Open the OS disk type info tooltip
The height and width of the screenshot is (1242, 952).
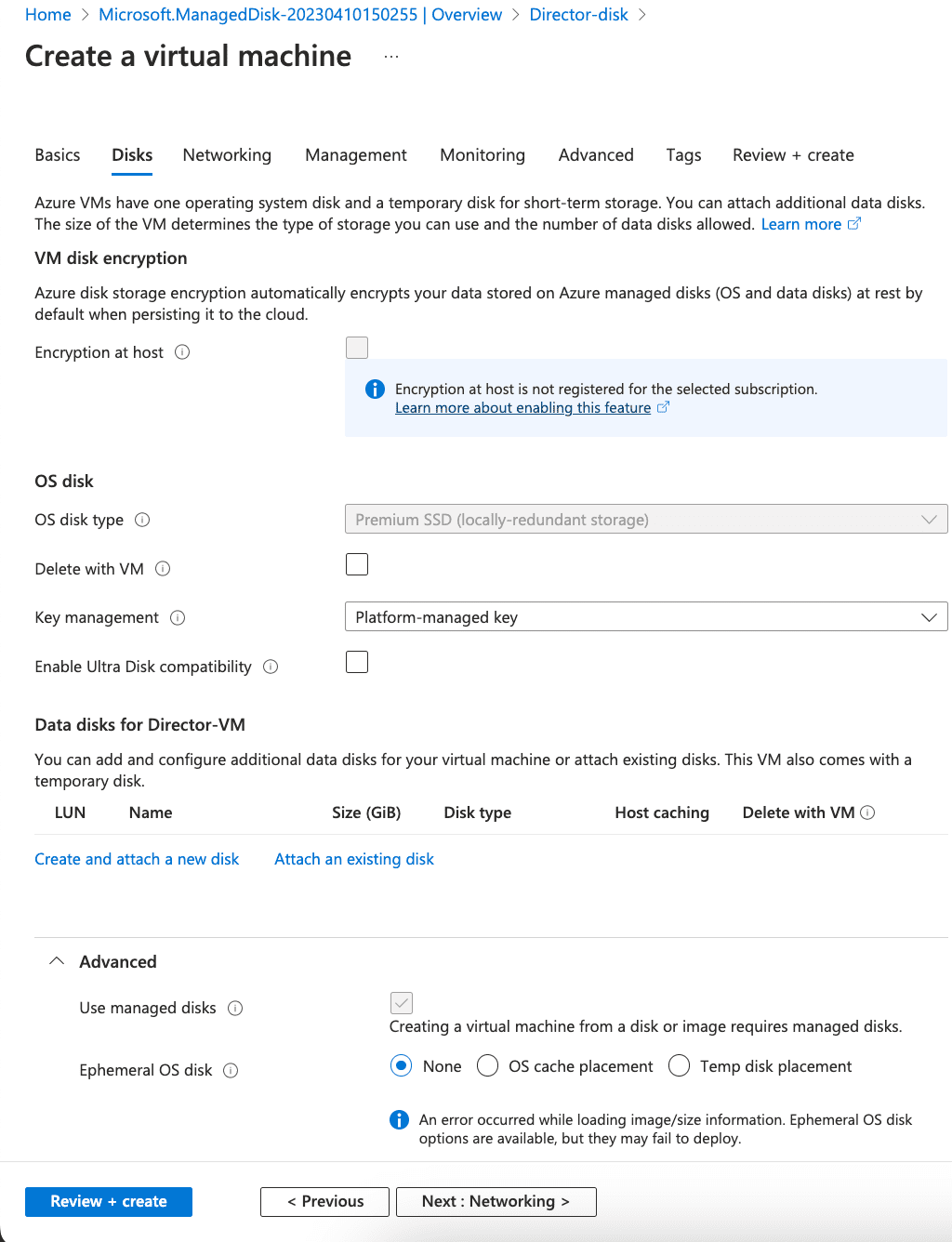(141, 521)
